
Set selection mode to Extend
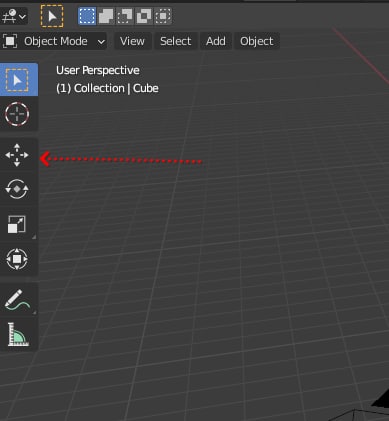[x=106, y=16]
